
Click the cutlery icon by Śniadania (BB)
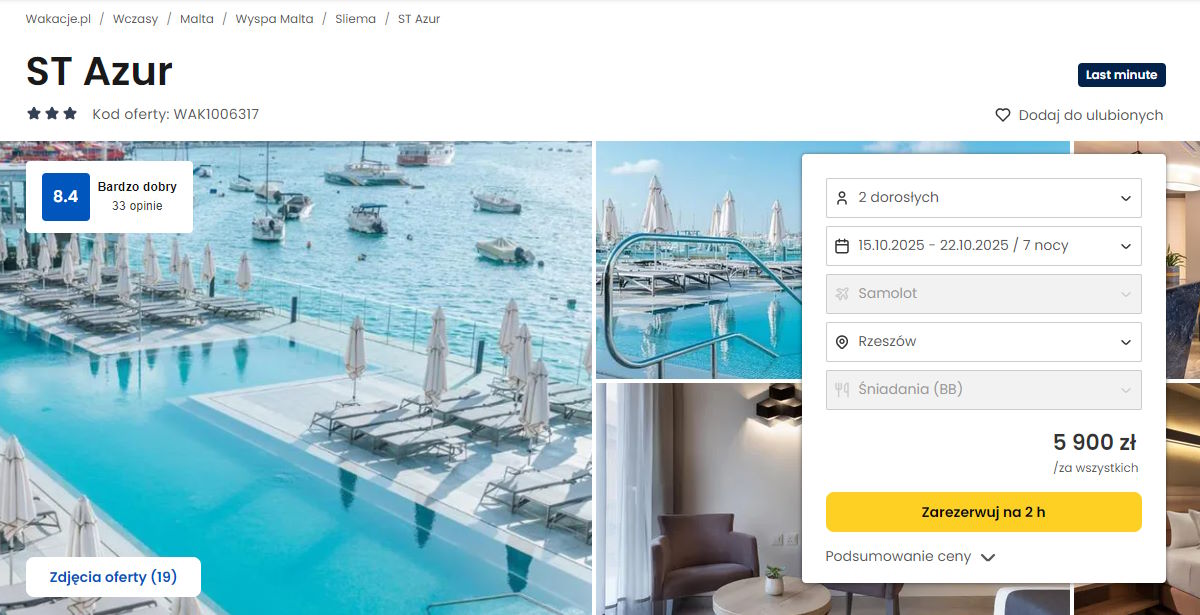coord(842,390)
